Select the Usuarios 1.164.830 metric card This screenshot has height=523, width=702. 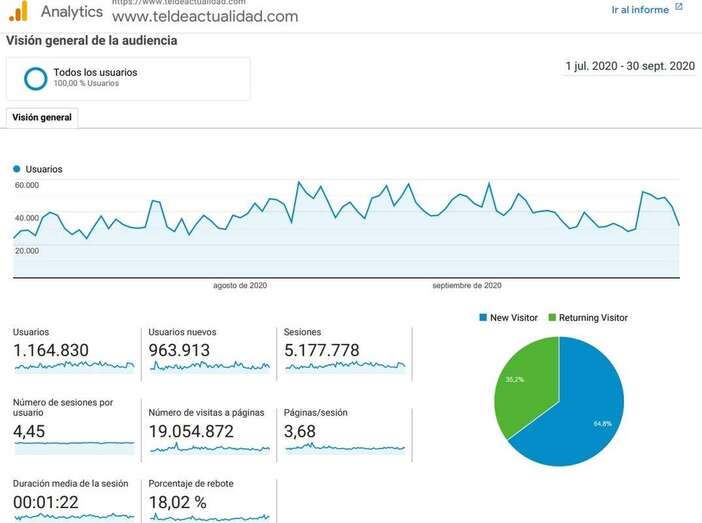point(73,350)
